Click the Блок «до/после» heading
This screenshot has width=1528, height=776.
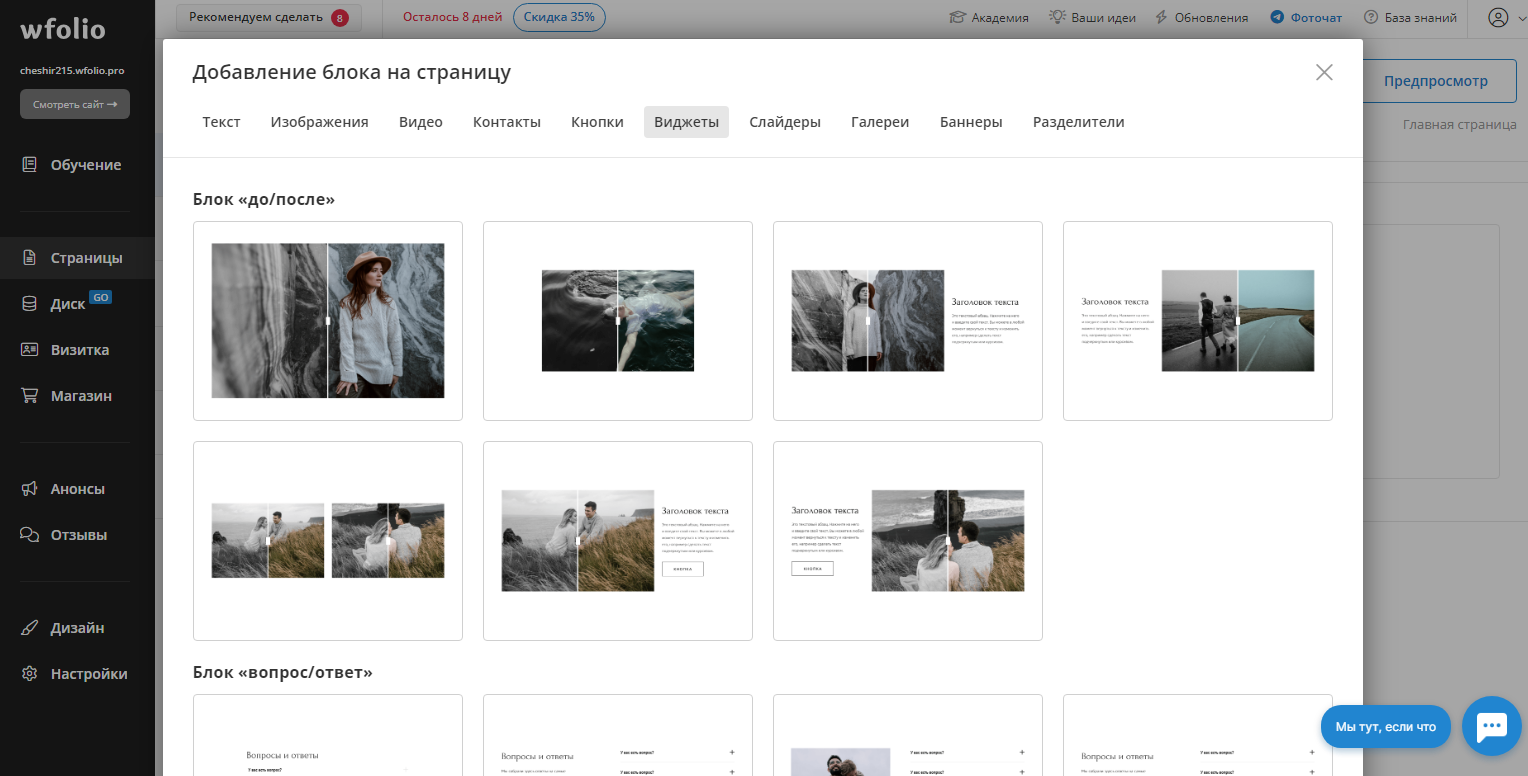click(264, 199)
